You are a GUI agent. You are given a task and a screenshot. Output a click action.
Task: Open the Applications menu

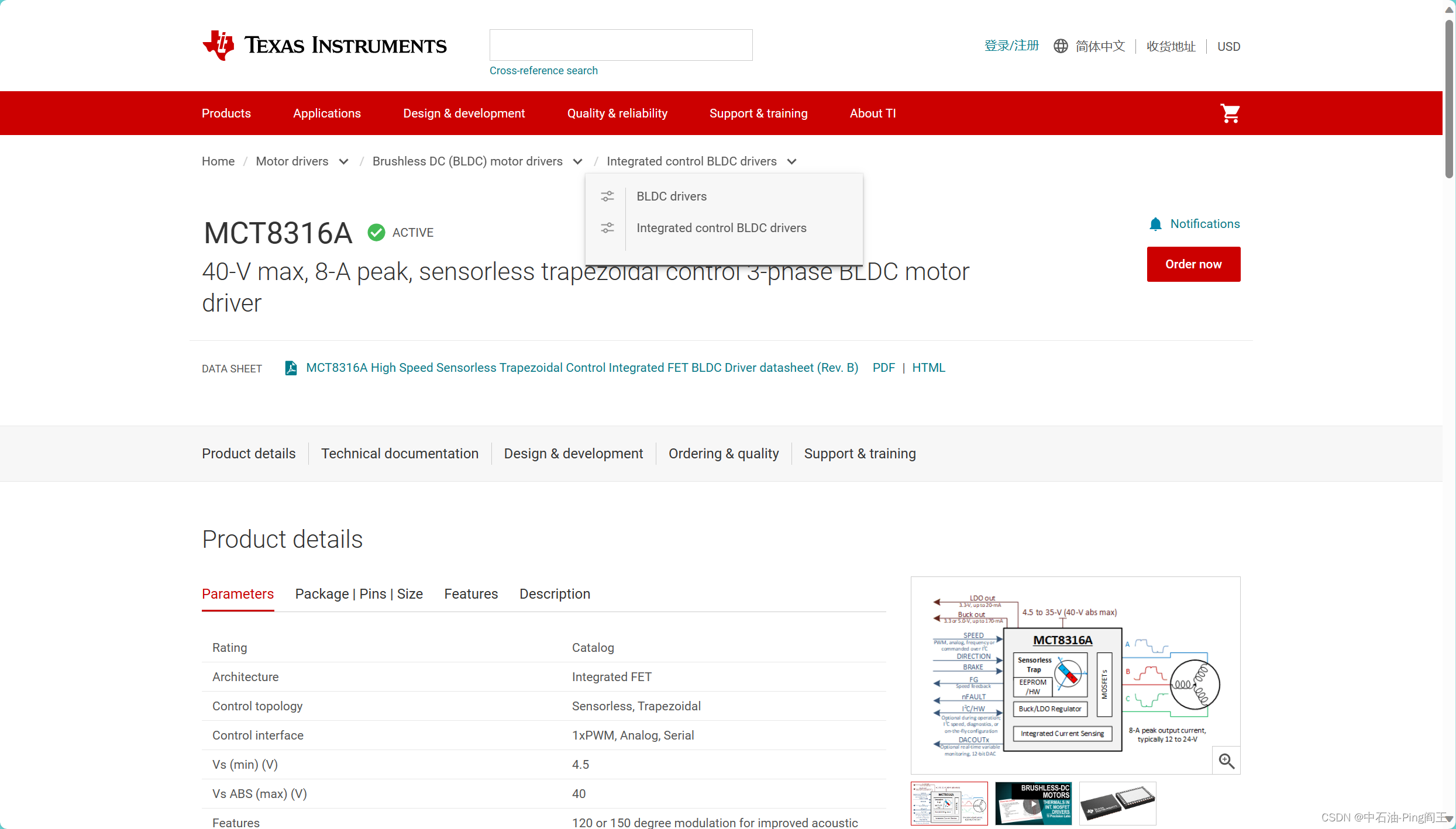pyautogui.click(x=327, y=113)
